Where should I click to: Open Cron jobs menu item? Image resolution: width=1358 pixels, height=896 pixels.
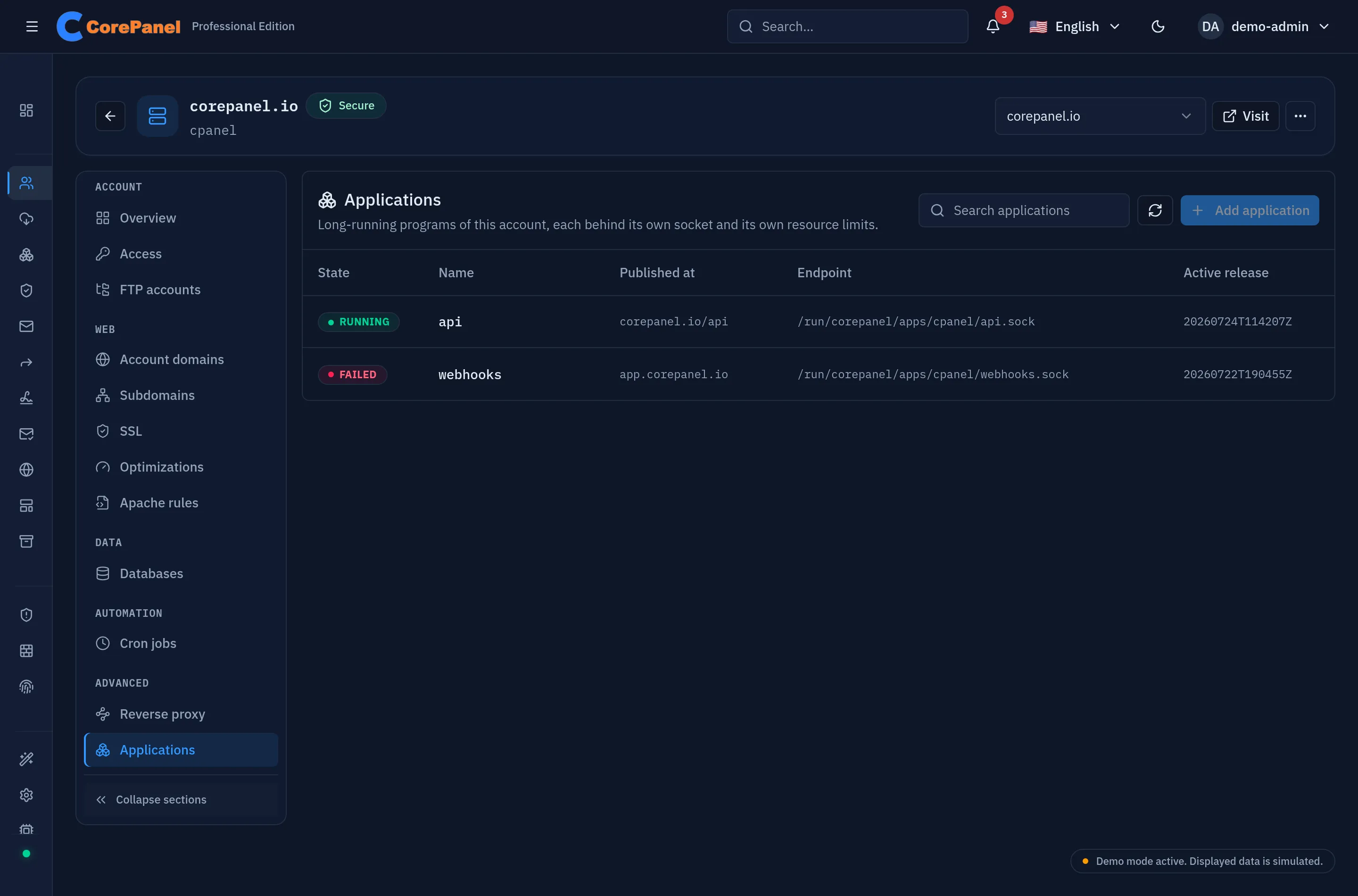181,643
